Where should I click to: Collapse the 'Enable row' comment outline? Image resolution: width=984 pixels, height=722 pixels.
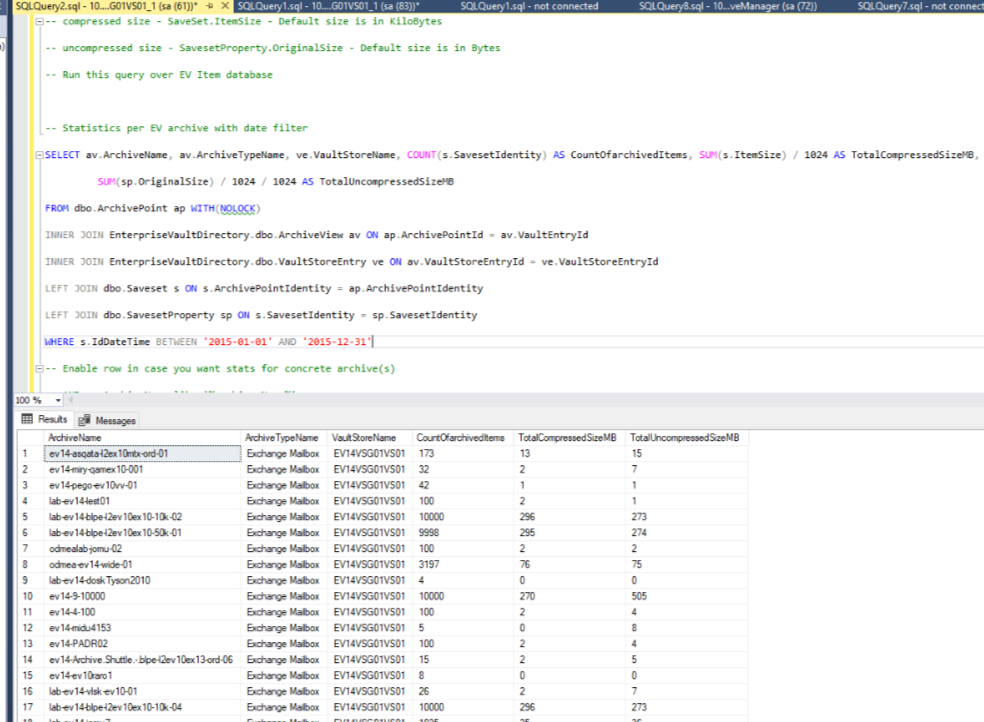[x=37, y=368]
